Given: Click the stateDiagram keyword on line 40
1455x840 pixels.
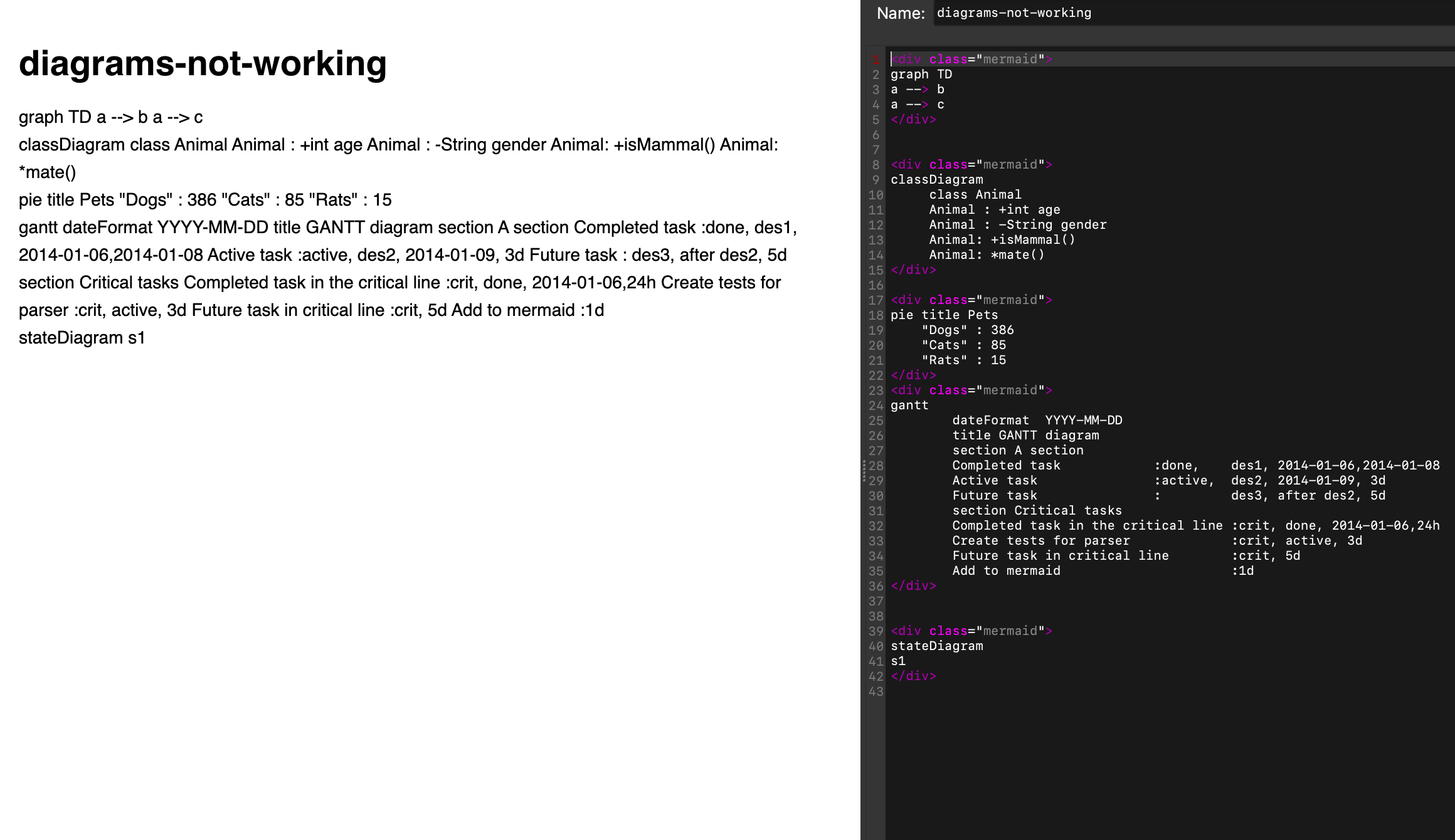Looking at the screenshot, I should coord(937,646).
